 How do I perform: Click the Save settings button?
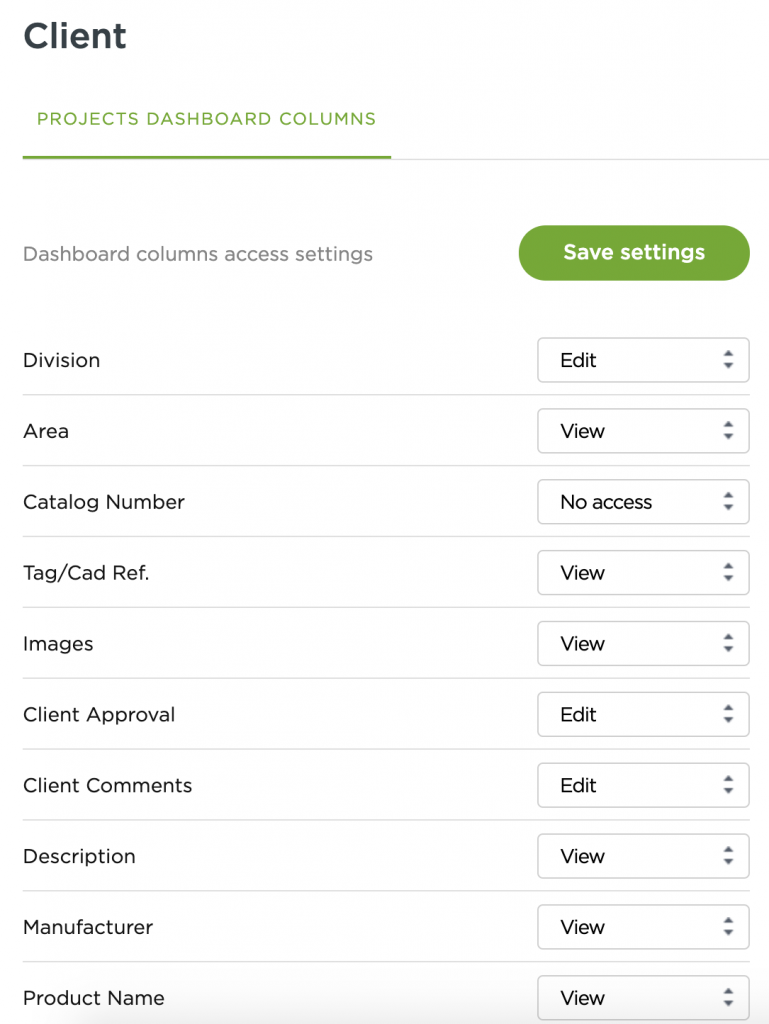point(633,253)
